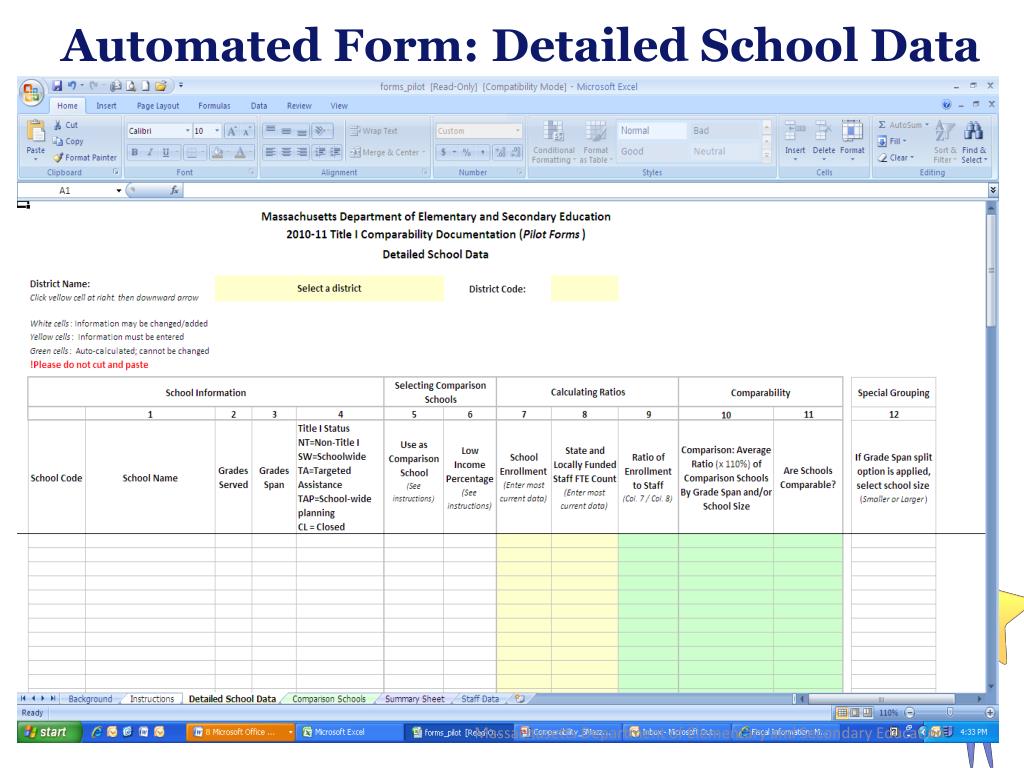Click the Percent Style icon
The image size is (1024, 768).
[x=466, y=152]
